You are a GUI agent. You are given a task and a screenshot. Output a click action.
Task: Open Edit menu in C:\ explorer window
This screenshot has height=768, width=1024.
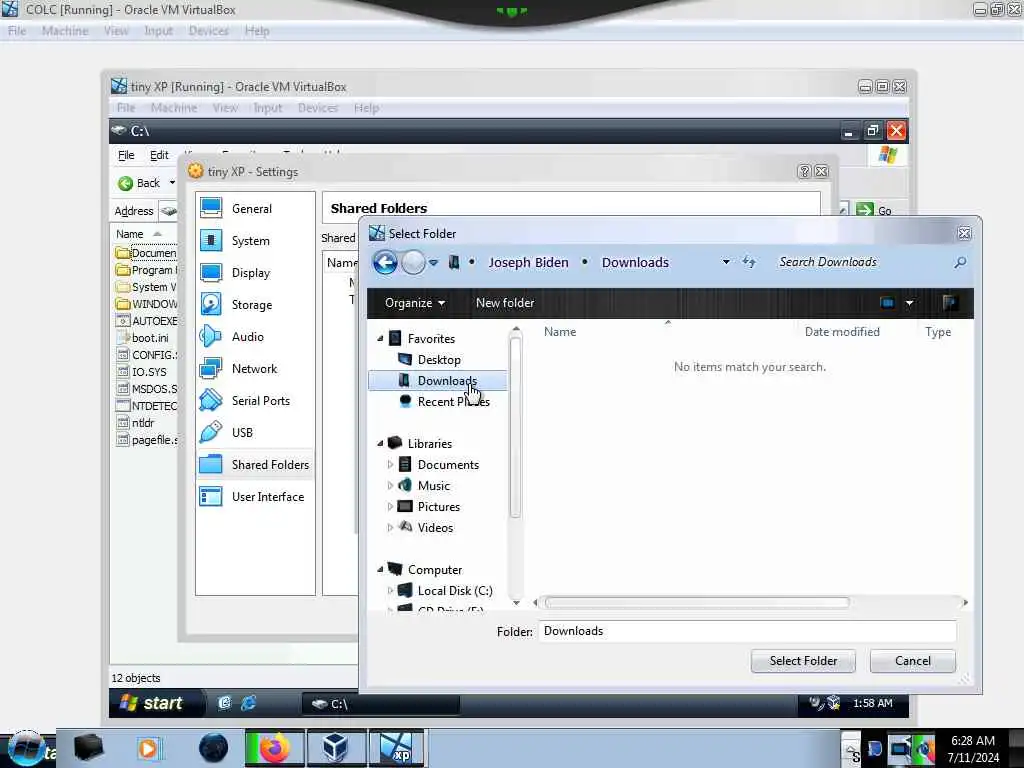point(159,155)
